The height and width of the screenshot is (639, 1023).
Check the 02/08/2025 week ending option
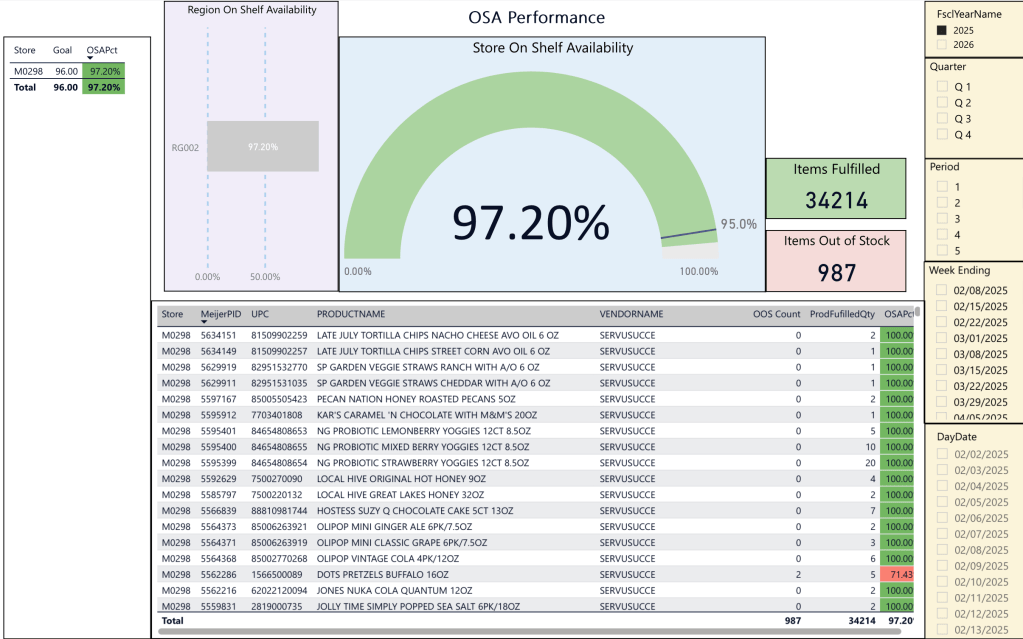tap(941, 290)
